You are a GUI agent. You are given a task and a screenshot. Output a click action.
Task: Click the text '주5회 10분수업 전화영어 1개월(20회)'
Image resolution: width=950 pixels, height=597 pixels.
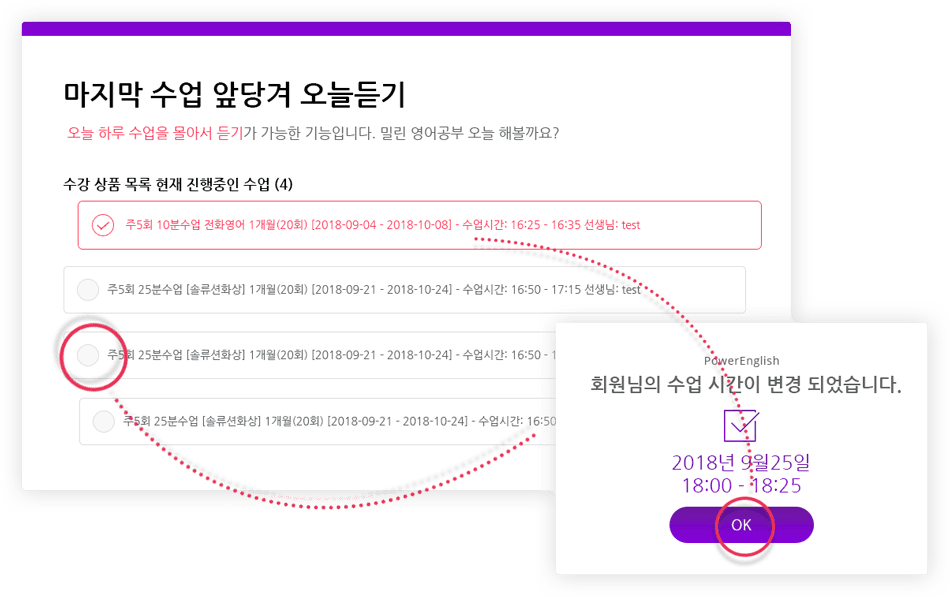[216, 225]
